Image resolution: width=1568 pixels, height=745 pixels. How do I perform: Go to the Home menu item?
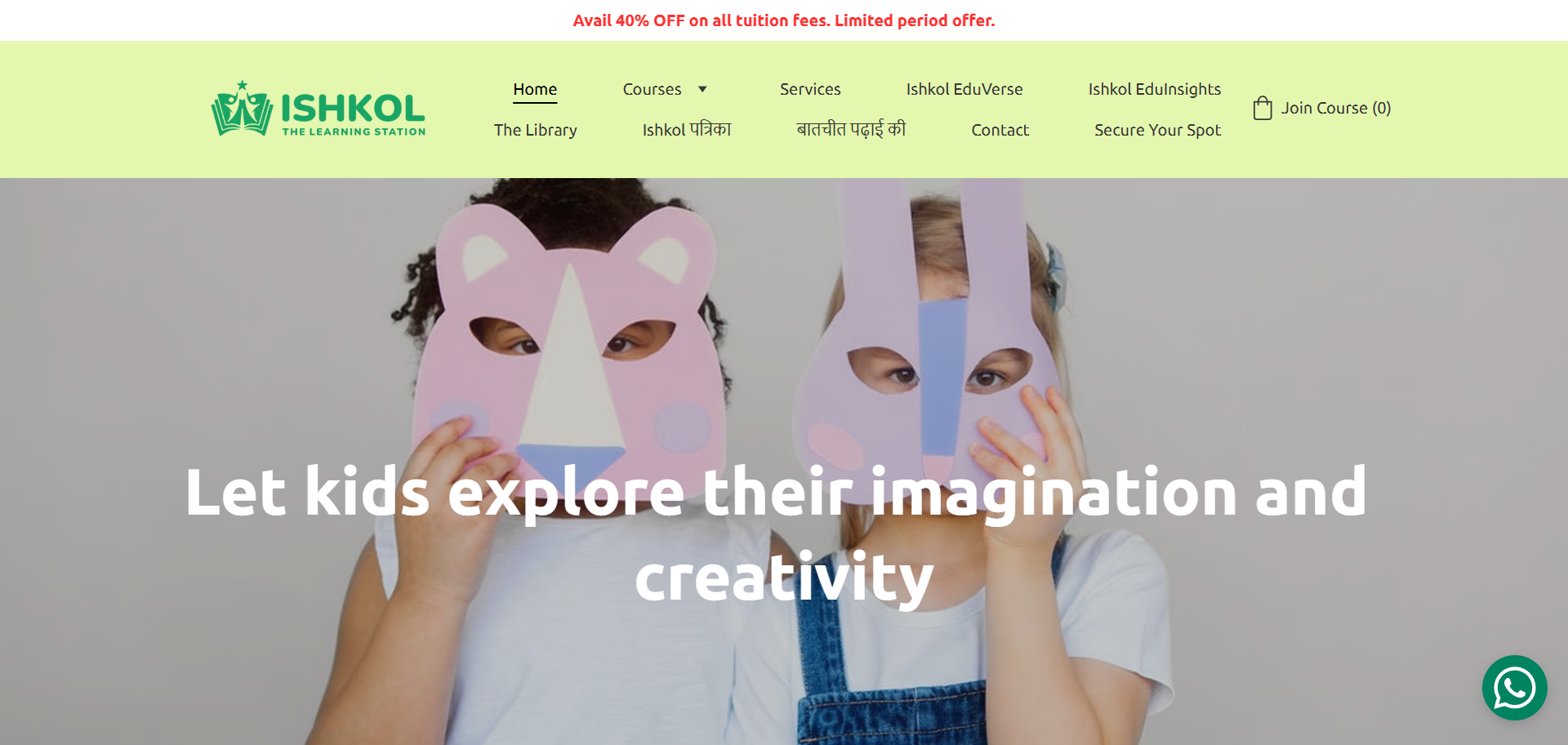click(535, 89)
